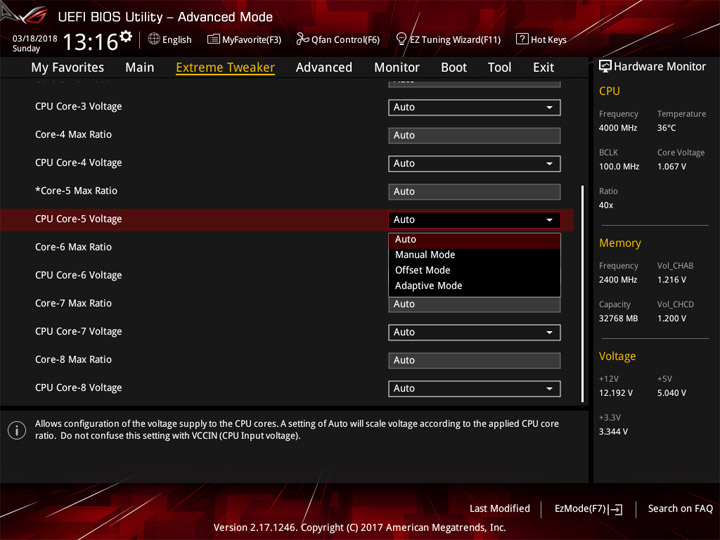
Task: Choose Manual Mode option
Action: [x=474, y=255]
